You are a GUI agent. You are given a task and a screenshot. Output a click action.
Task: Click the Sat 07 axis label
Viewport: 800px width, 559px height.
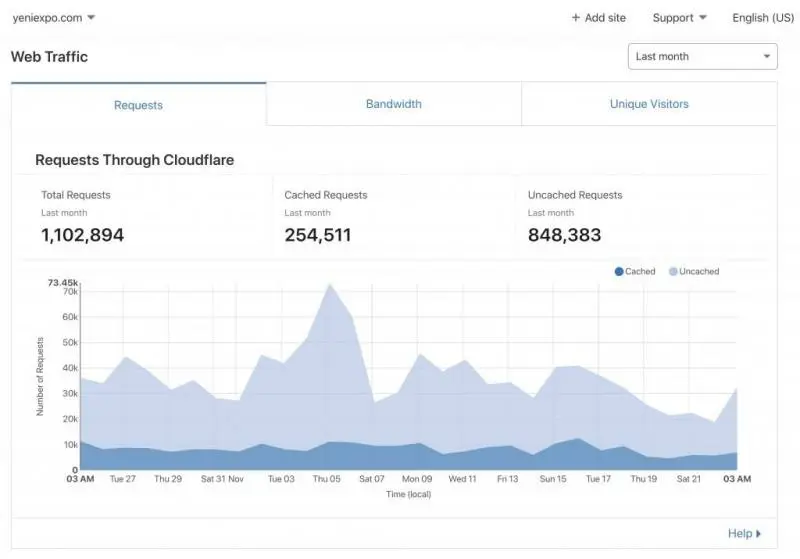372,479
